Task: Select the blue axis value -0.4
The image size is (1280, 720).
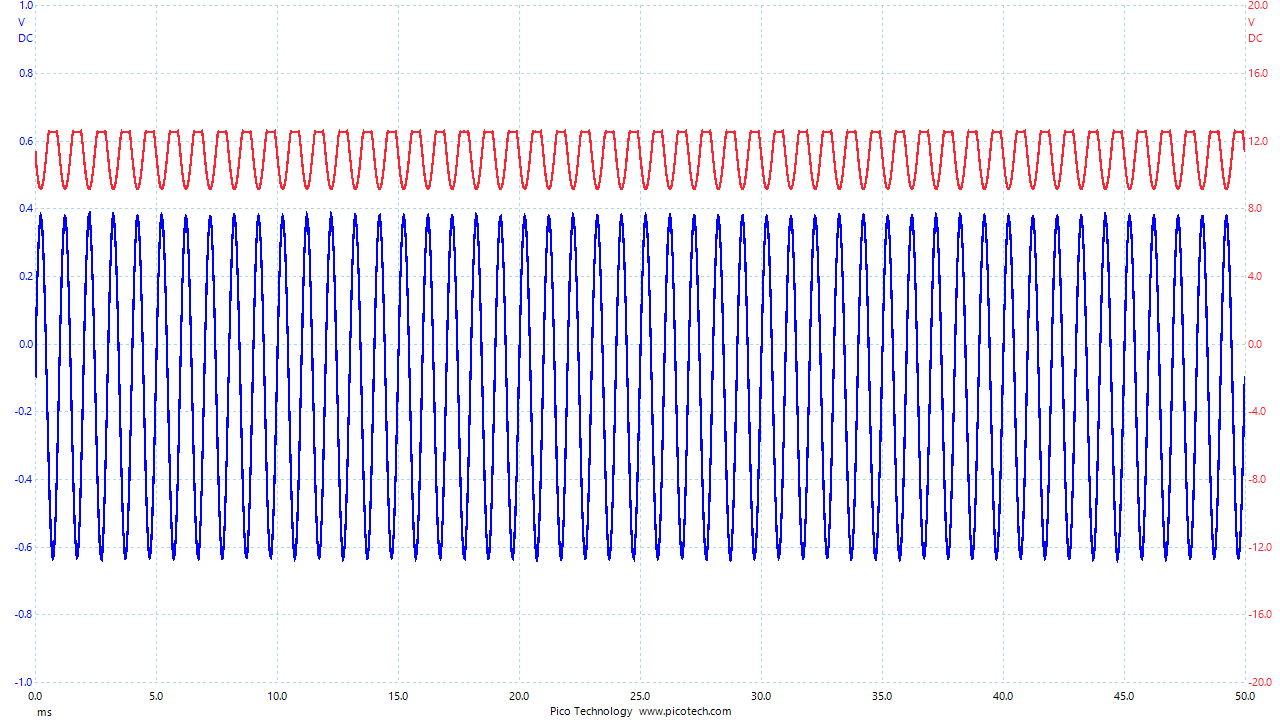Action: tap(24, 480)
